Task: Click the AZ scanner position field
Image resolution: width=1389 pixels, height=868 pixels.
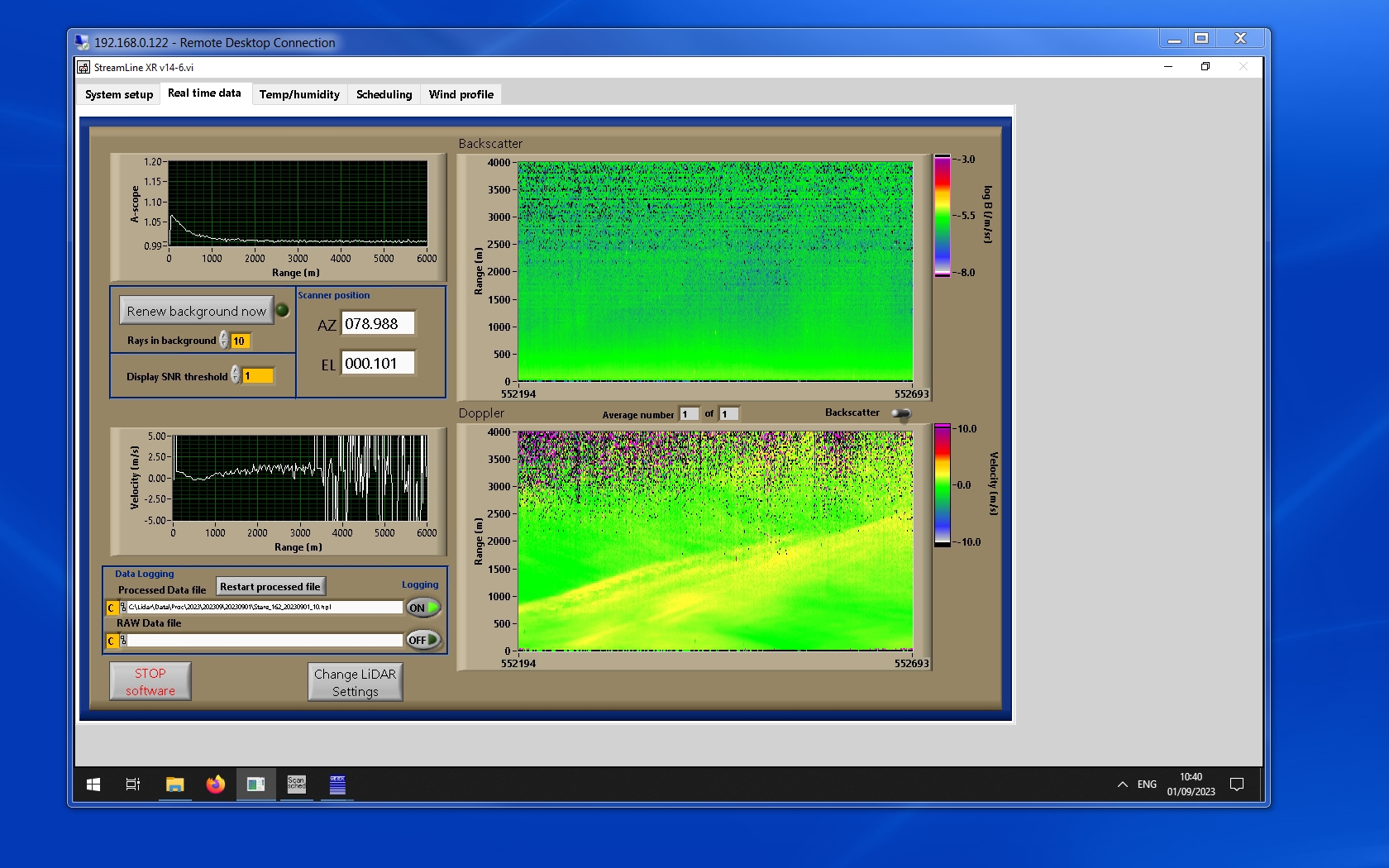Action: (x=379, y=324)
